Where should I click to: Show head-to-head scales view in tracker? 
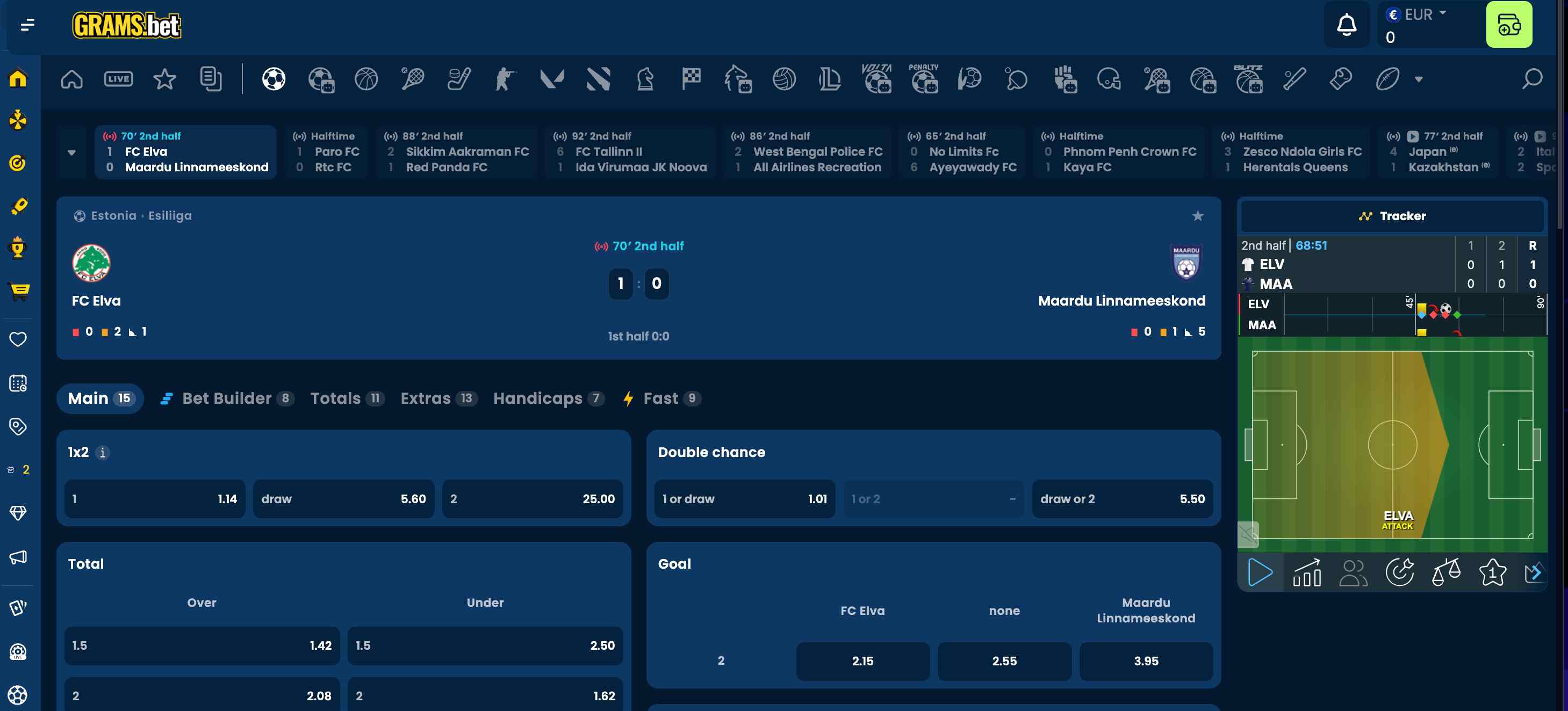tap(1446, 572)
